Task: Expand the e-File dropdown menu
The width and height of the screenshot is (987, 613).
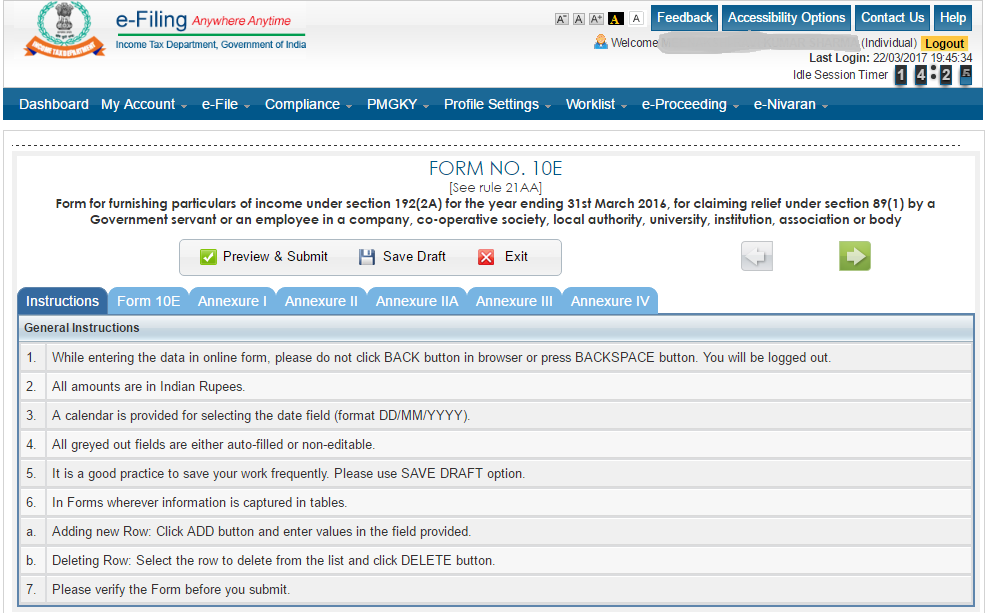Action: [226, 104]
